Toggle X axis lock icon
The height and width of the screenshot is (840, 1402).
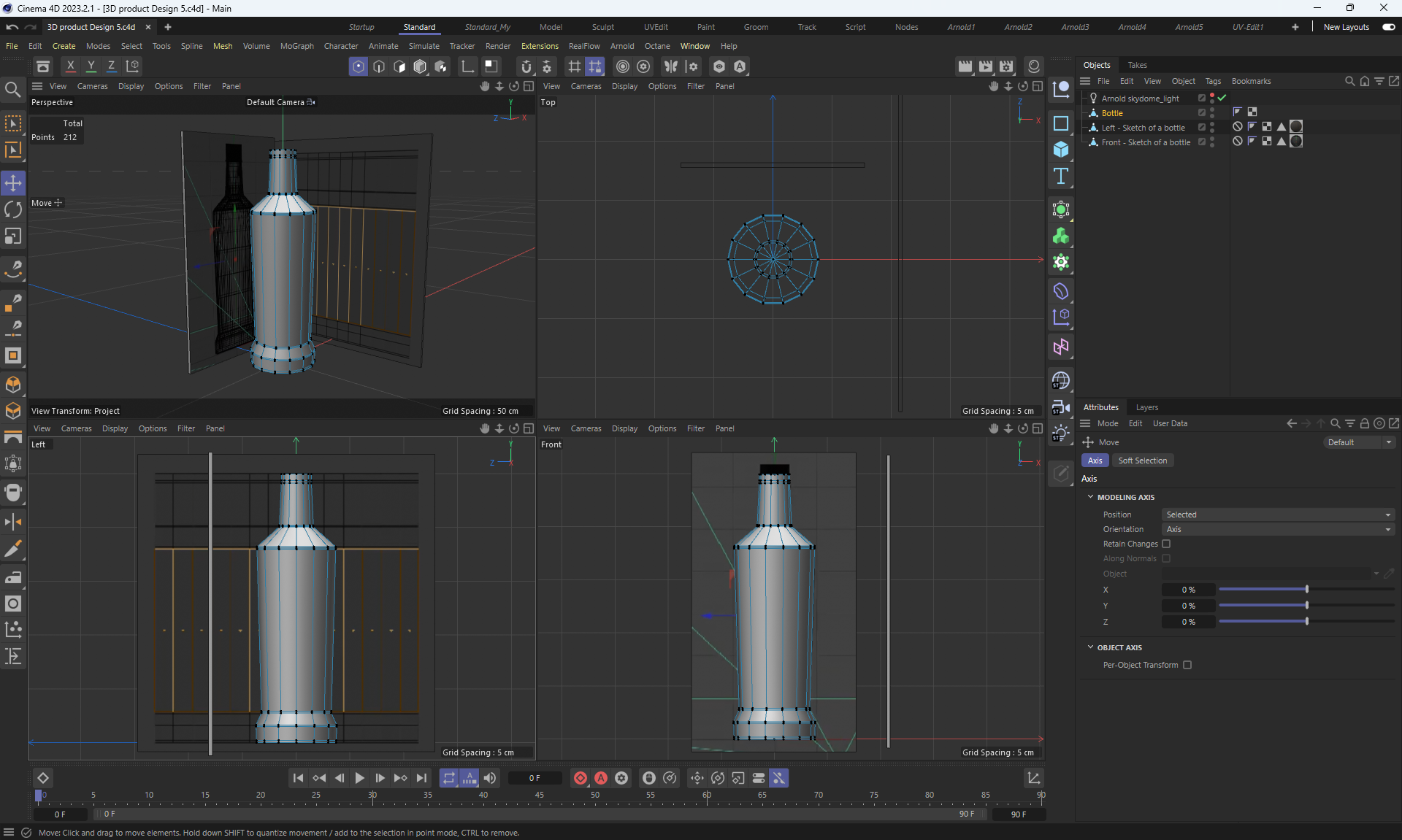71,66
